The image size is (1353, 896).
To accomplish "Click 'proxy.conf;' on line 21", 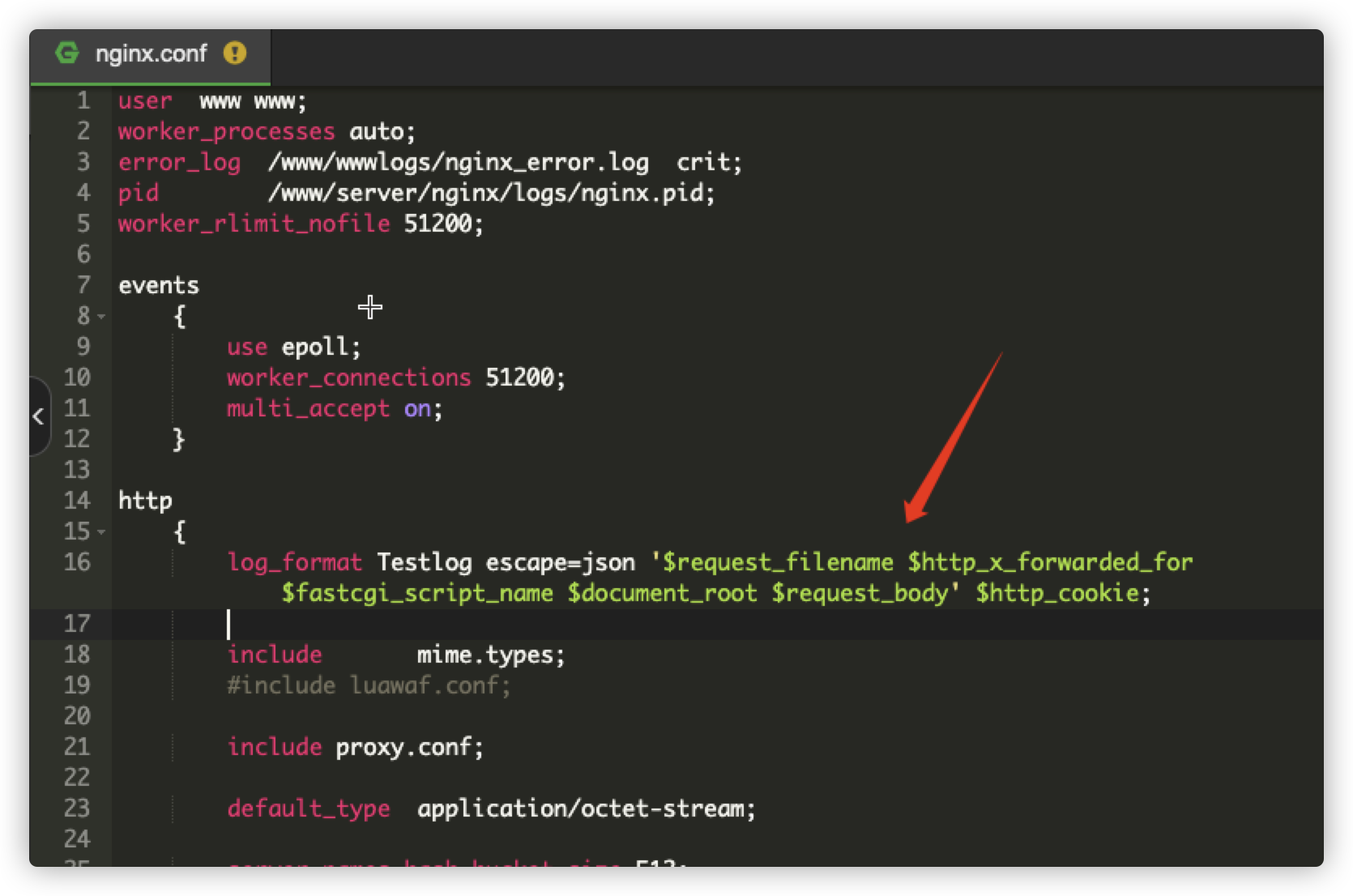I will (410, 747).
